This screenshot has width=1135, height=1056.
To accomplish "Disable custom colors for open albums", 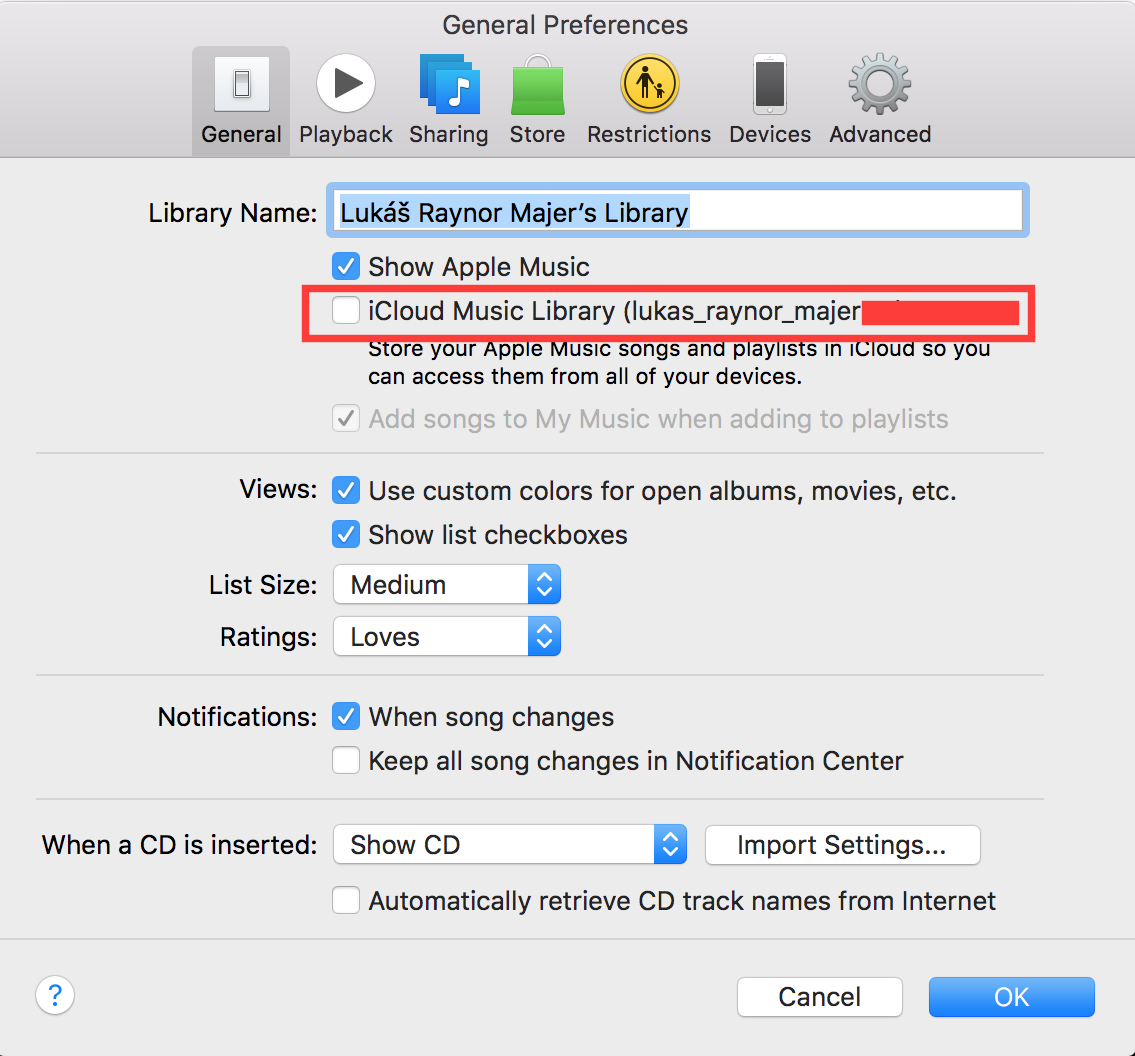I will pos(346,491).
